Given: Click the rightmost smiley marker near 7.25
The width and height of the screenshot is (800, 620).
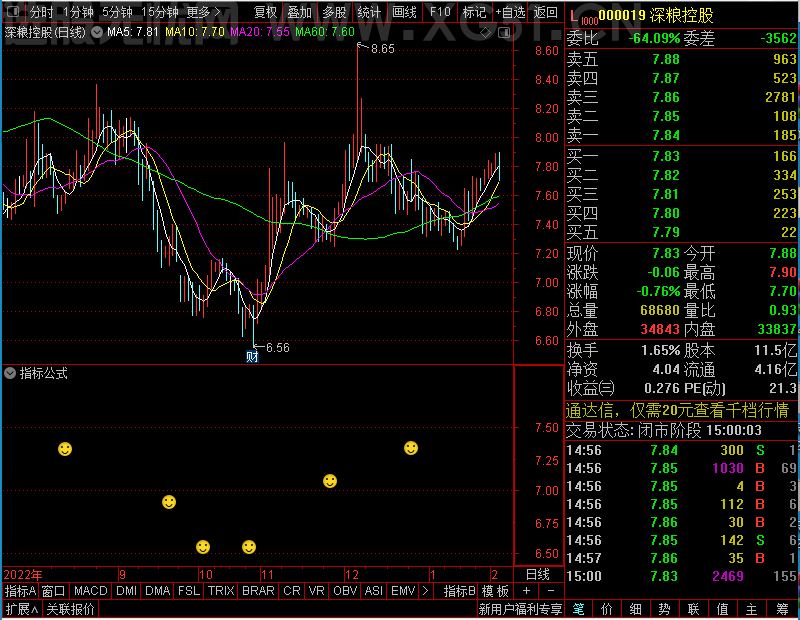Looking at the screenshot, I should 411,448.
